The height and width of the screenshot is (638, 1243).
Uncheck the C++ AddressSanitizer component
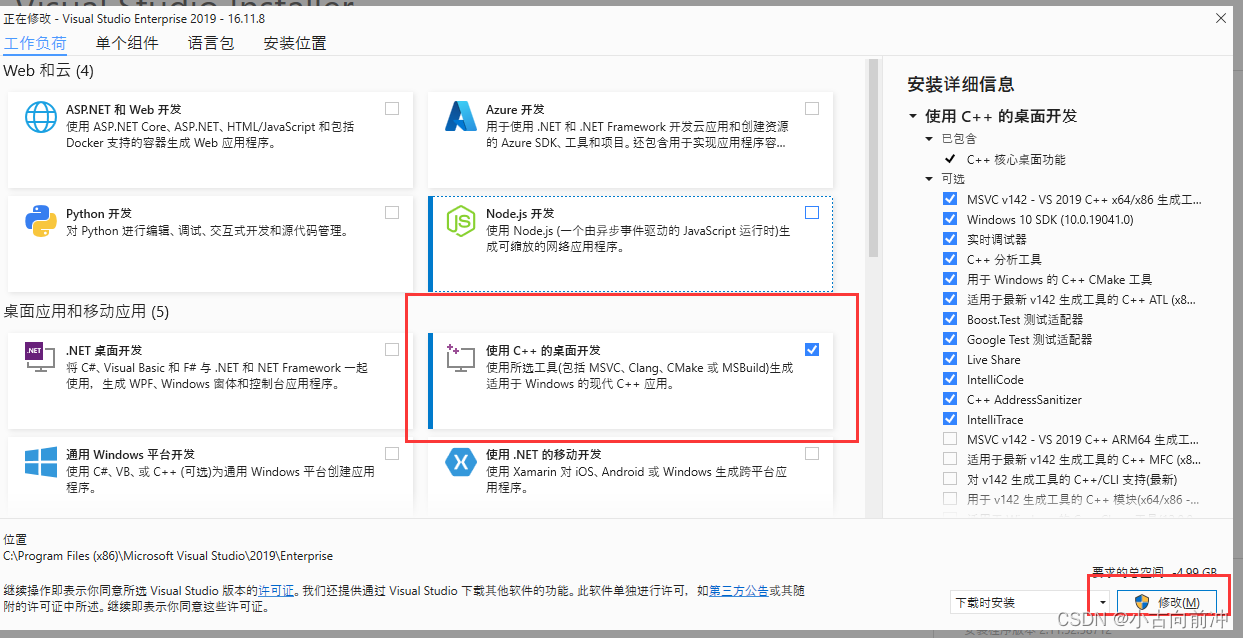pyautogui.click(x=949, y=399)
